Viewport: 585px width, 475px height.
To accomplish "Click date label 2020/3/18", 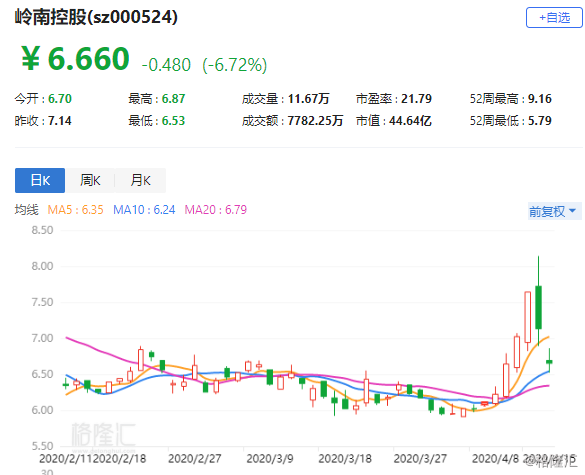I will tap(345, 459).
